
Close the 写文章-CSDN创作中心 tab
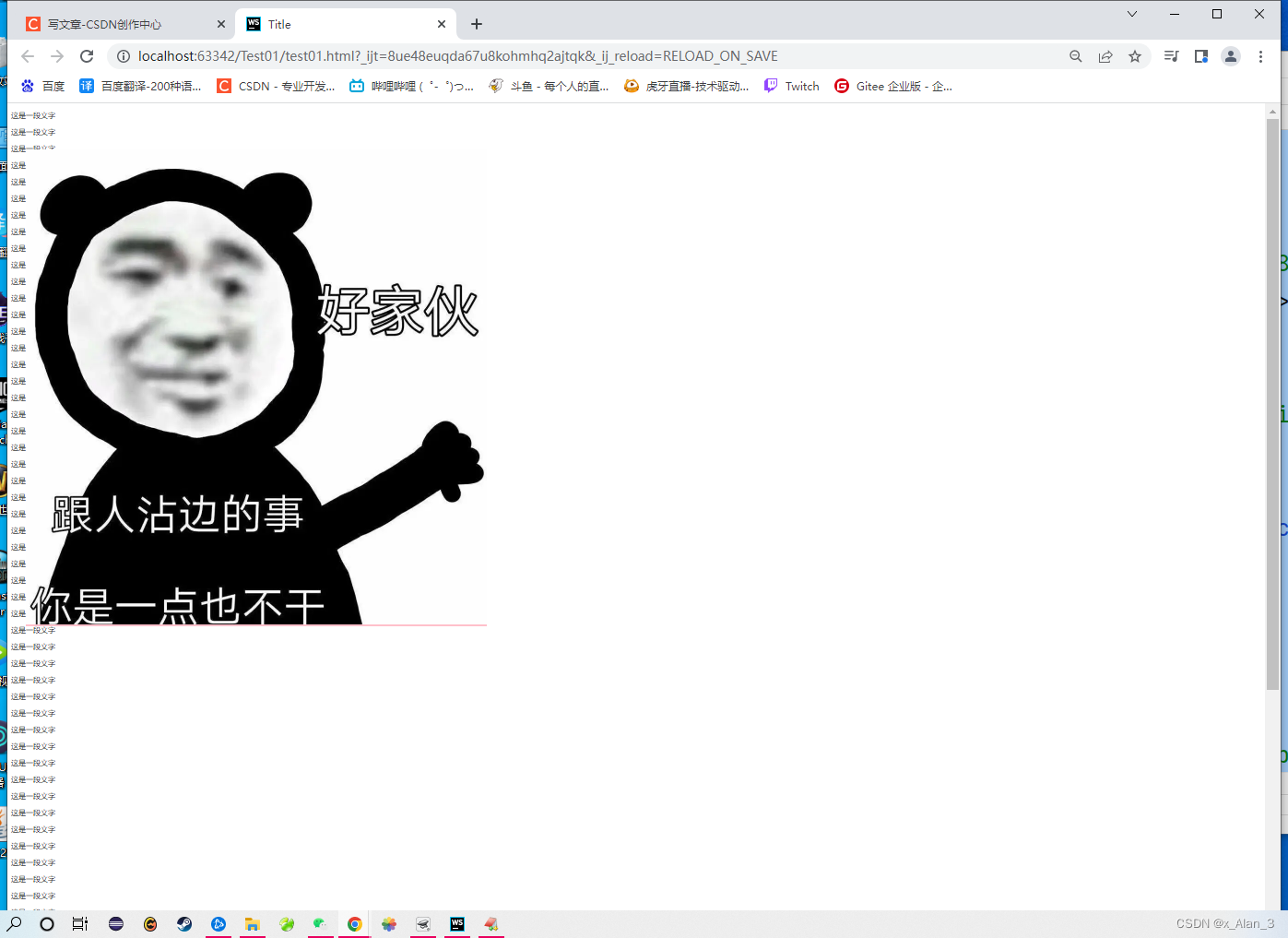coord(221,24)
